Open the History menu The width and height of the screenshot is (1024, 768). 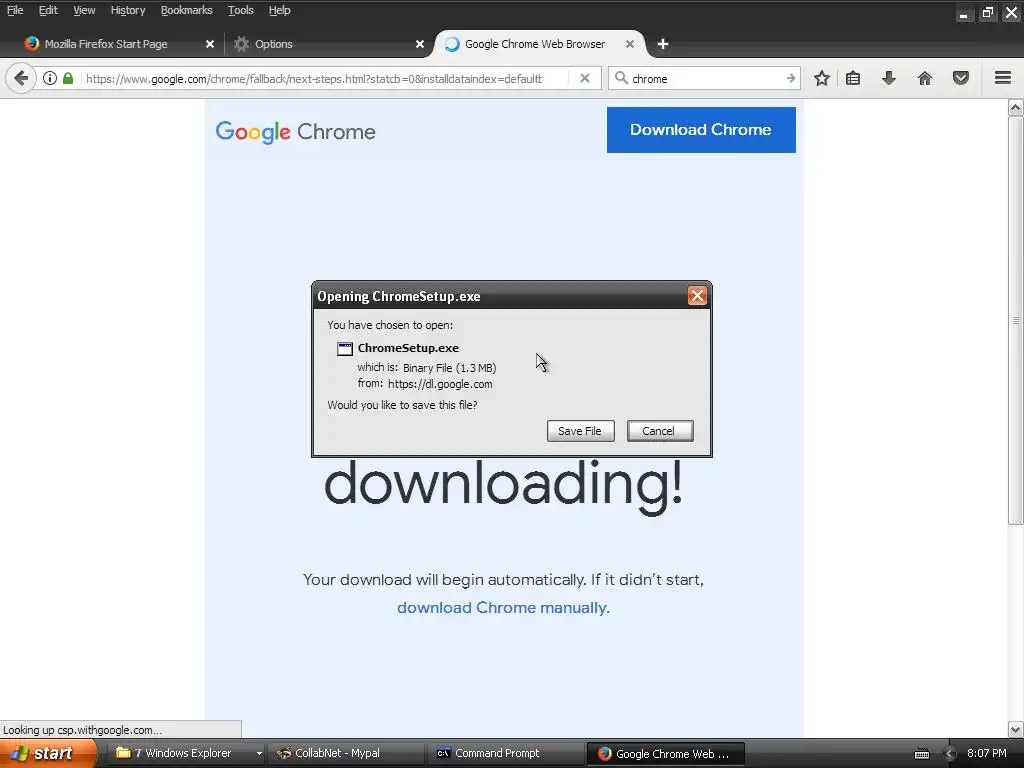[127, 10]
